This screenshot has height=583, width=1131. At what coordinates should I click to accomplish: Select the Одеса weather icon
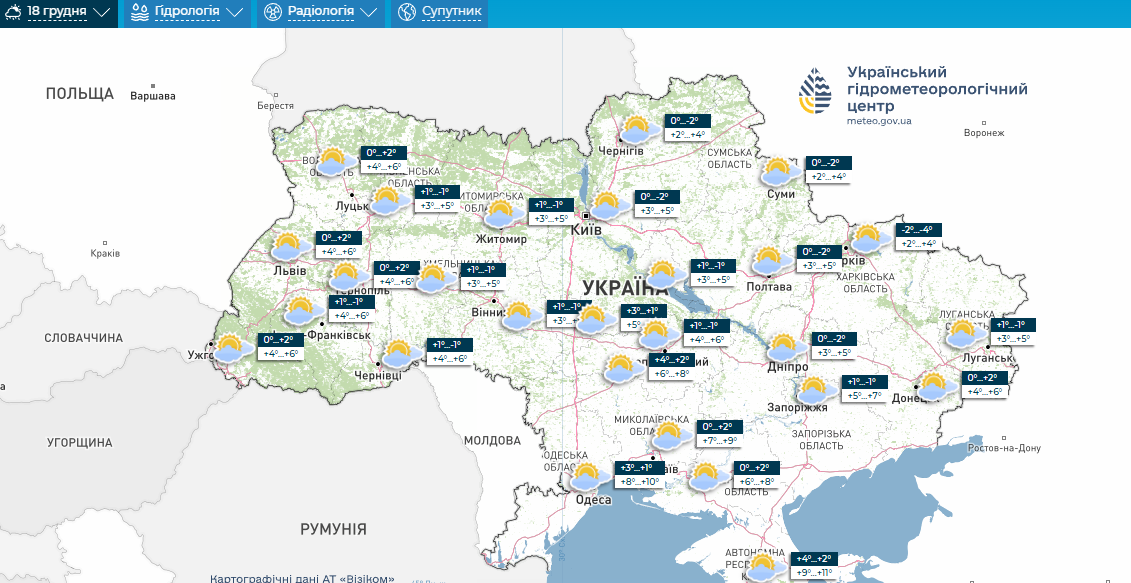(586, 476)
